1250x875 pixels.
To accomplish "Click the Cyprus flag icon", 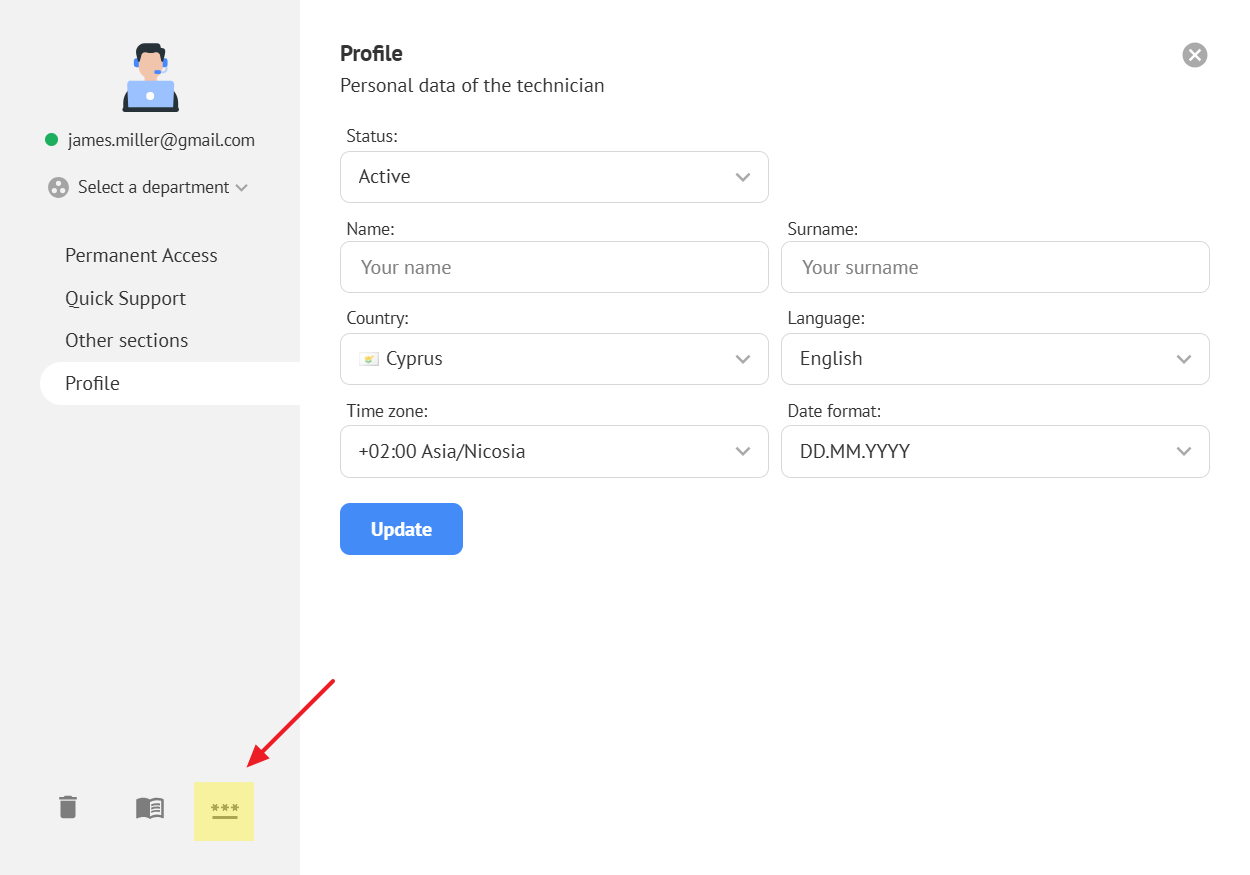I will click(369, 359).
